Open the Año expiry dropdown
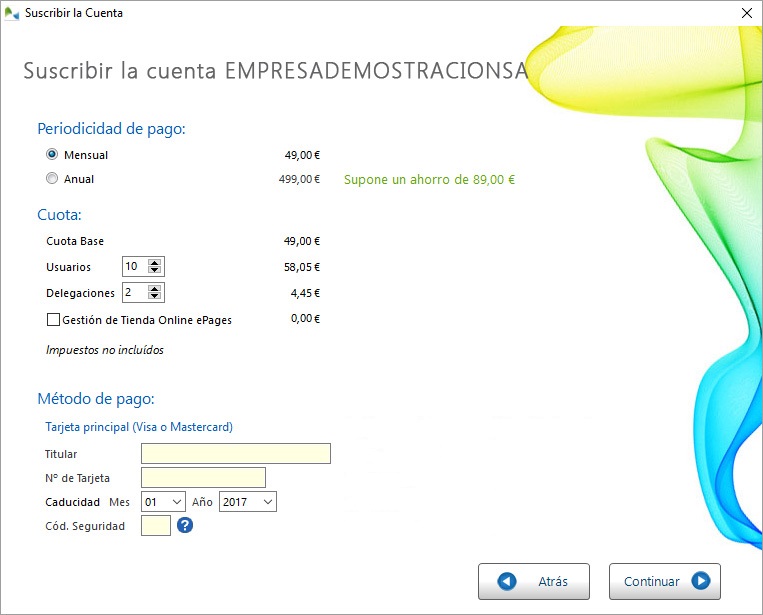763x615 pixels. [x=248, y=502]
